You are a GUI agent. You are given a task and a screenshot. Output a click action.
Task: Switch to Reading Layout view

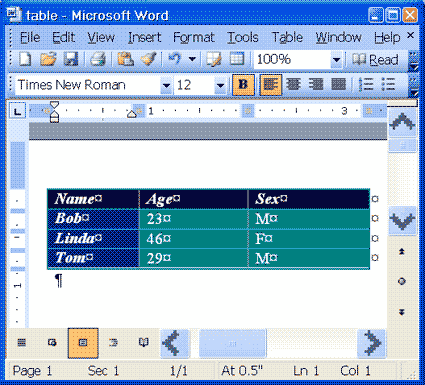[x=144, y=343]
